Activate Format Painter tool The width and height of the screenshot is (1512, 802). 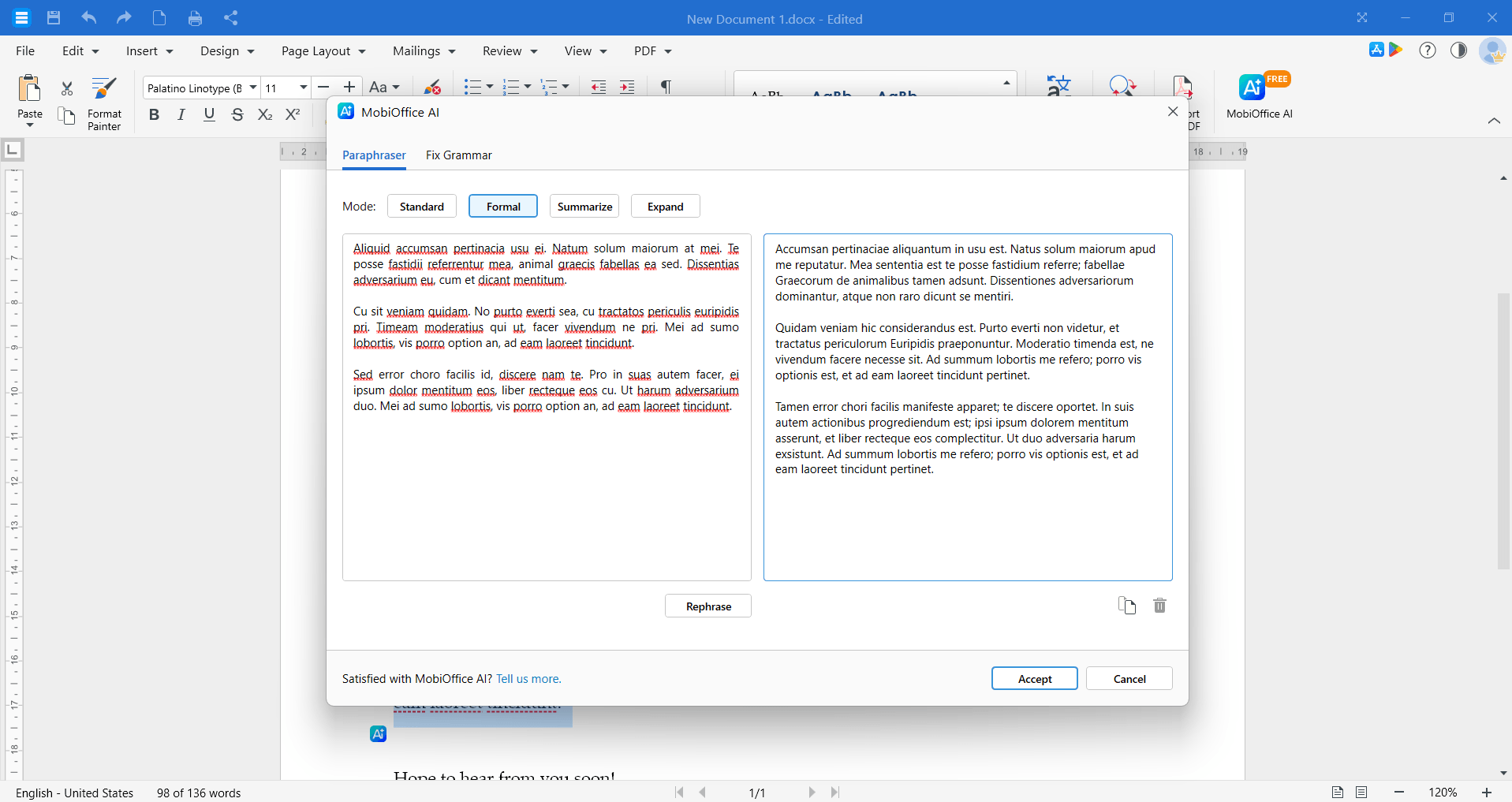104,104
